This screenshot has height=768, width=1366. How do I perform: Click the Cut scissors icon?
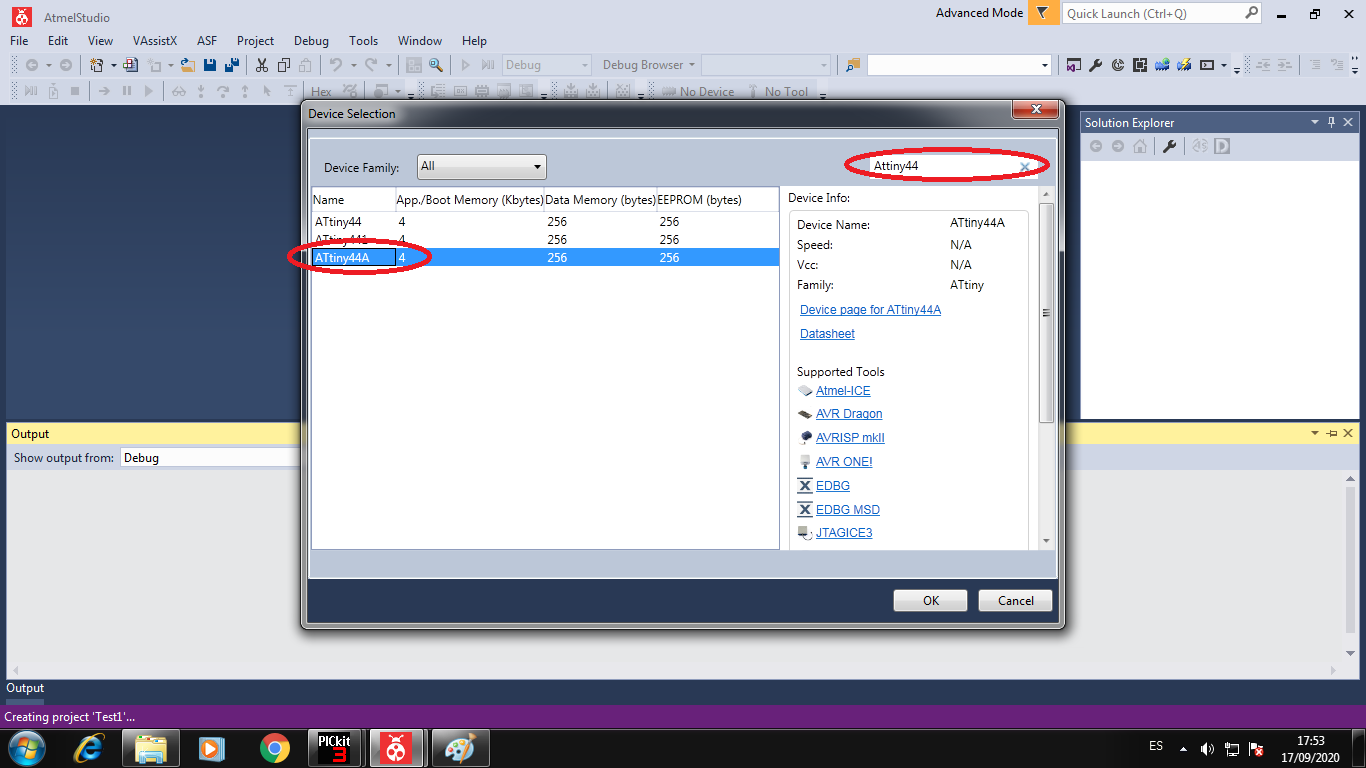tap(262, 65)
